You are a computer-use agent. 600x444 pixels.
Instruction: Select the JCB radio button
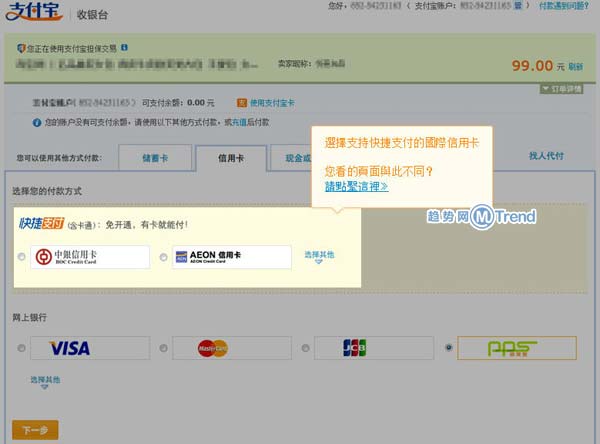tap(305, 348)
